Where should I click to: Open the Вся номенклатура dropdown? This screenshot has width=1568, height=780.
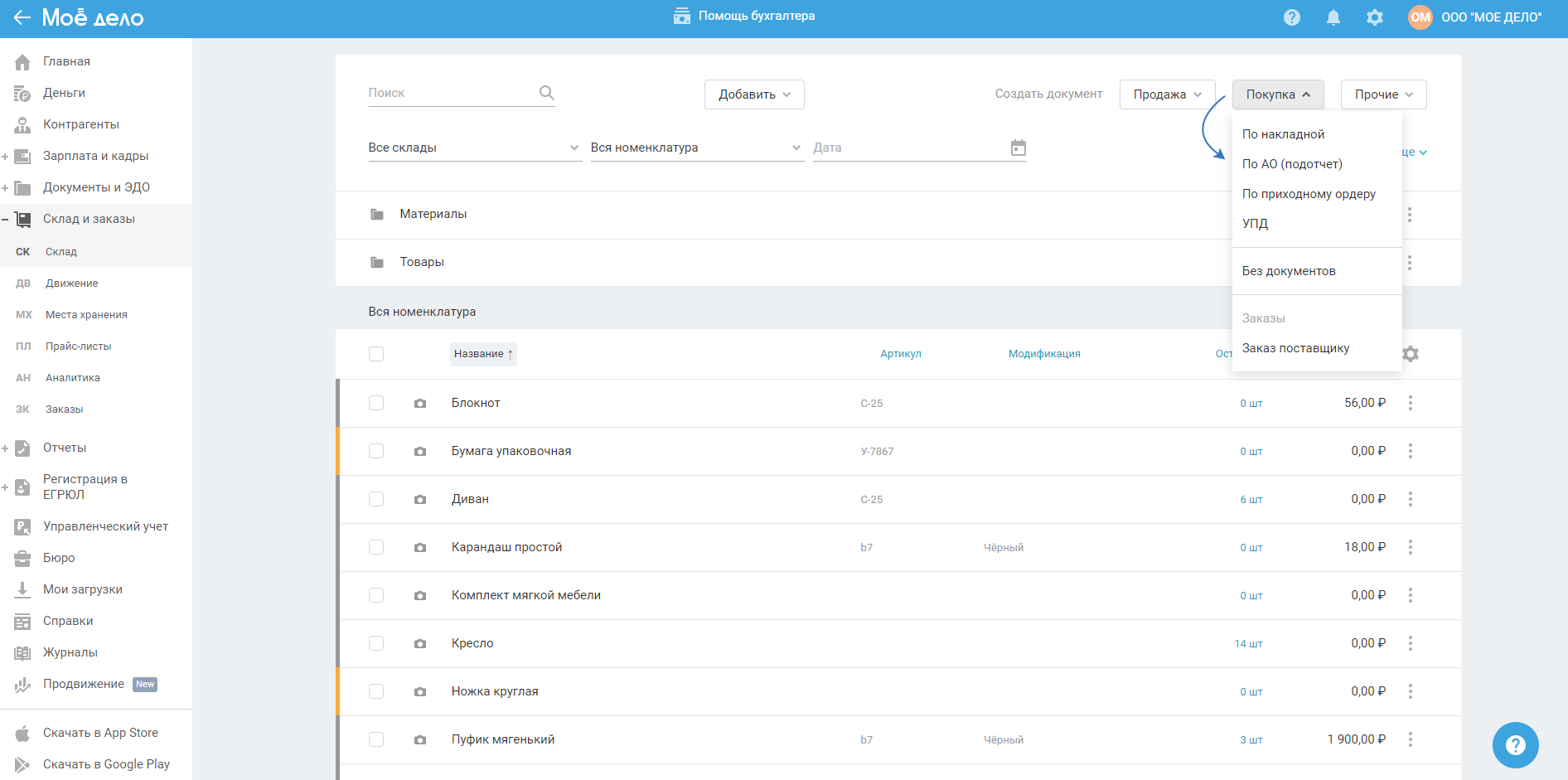pyautogui.click(x=696, y=148)
